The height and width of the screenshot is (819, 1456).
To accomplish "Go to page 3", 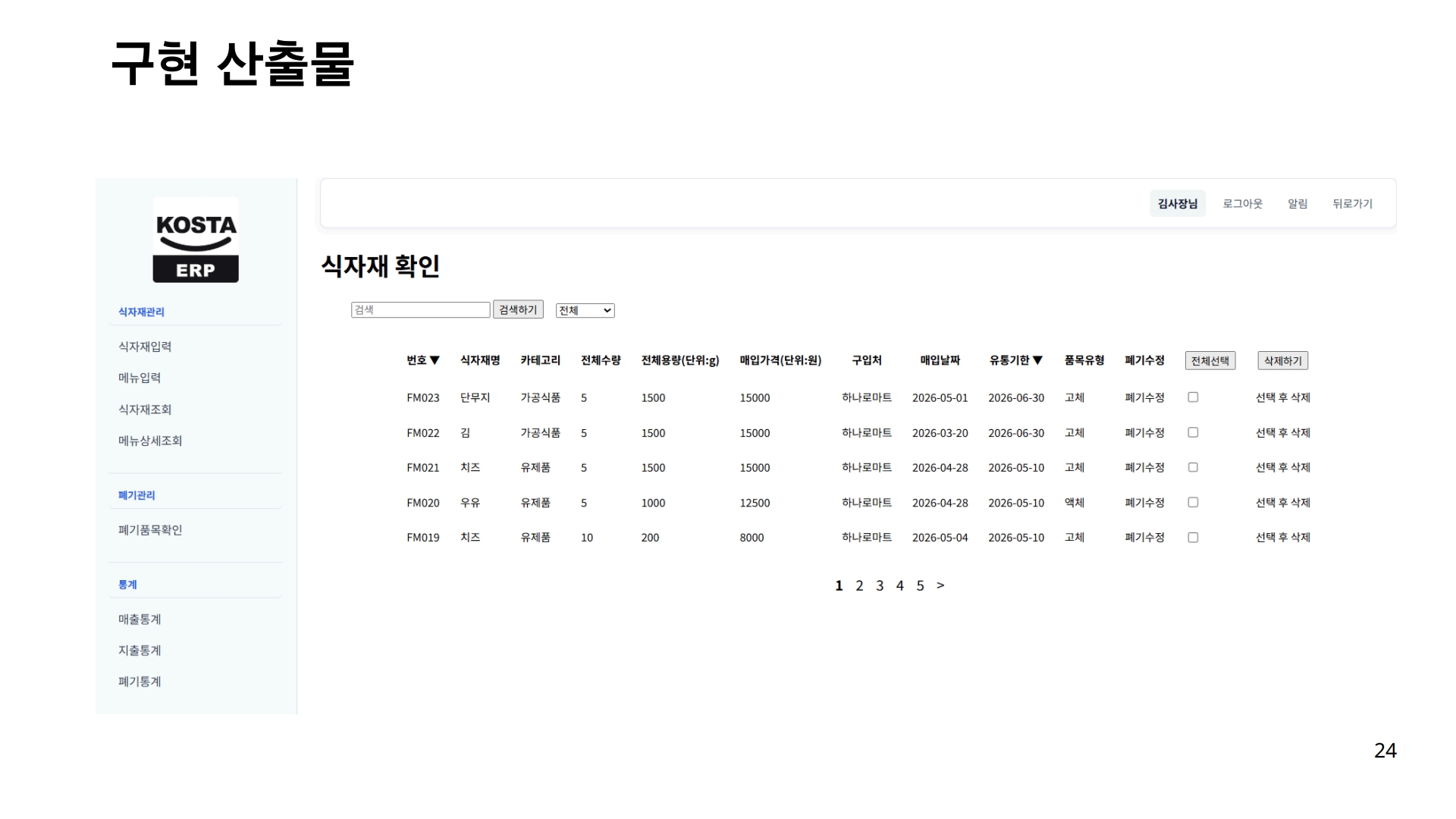I will click(x=880, y=585).
